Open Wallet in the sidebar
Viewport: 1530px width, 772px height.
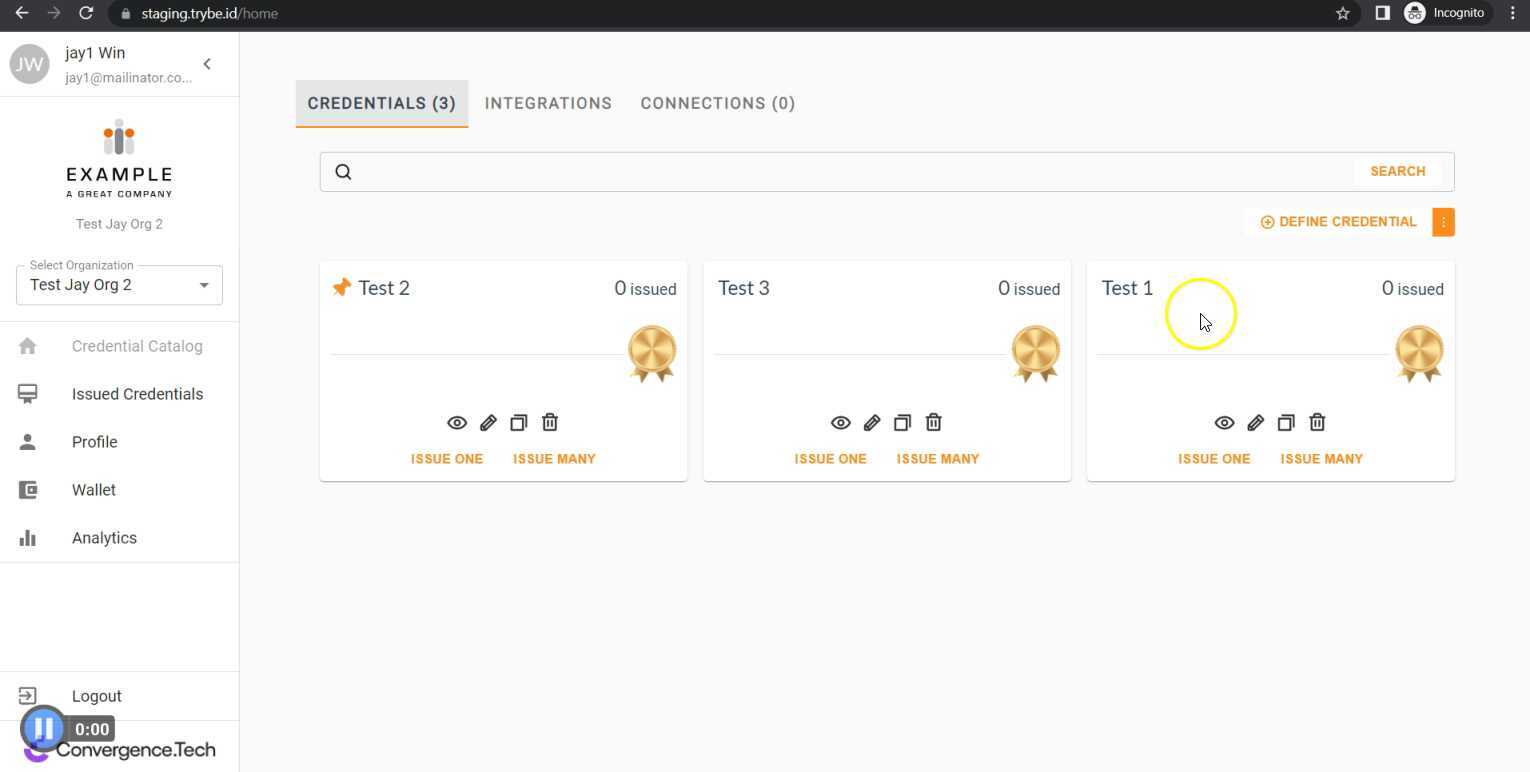coord(119,490)
